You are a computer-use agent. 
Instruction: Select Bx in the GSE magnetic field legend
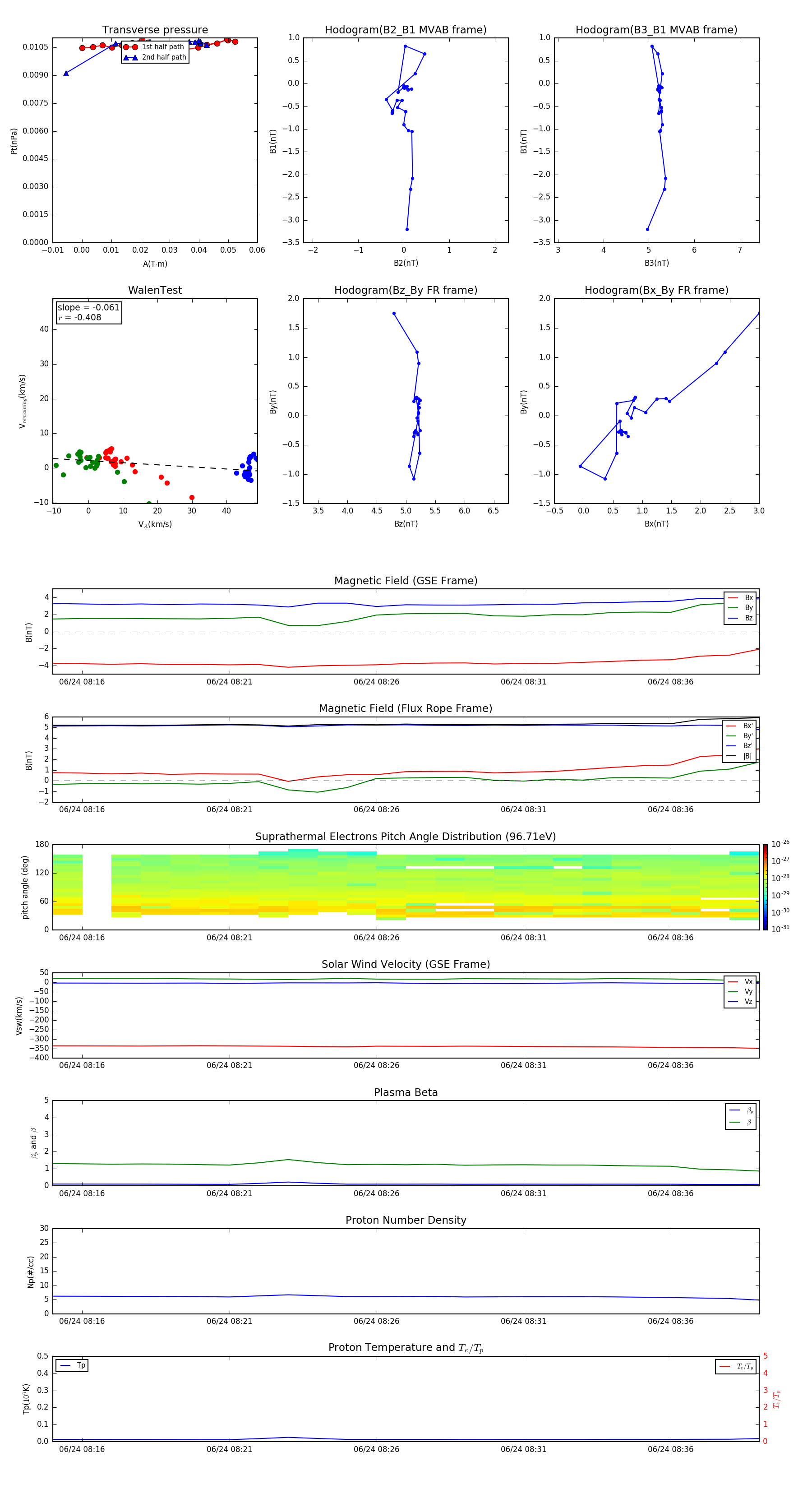coord(740,598)
